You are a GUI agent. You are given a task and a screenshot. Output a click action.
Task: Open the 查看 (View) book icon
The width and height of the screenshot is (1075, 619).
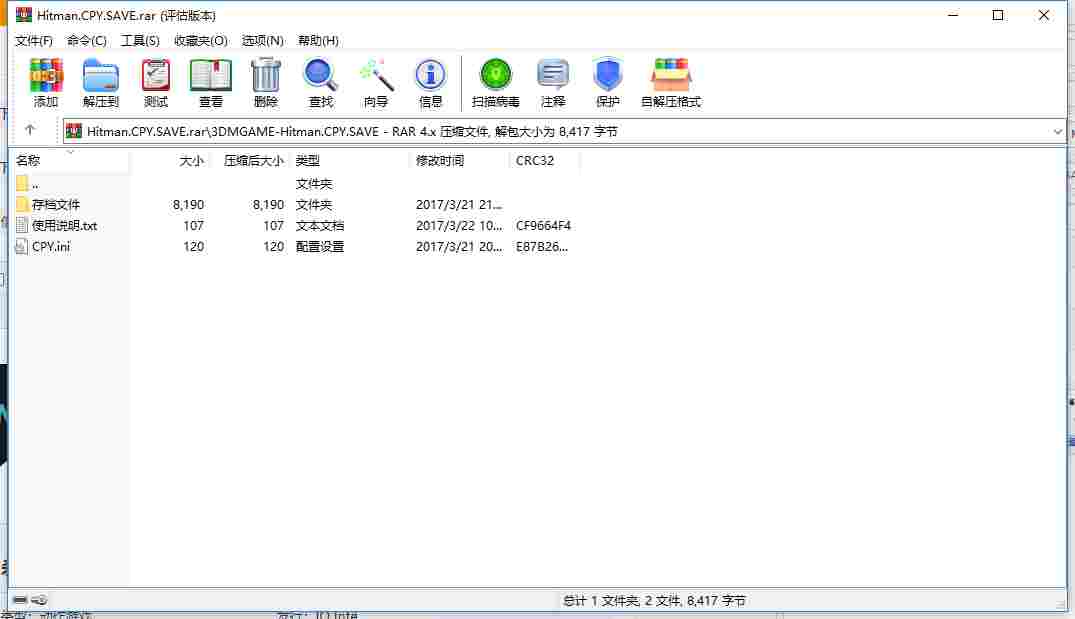point(210,75)
